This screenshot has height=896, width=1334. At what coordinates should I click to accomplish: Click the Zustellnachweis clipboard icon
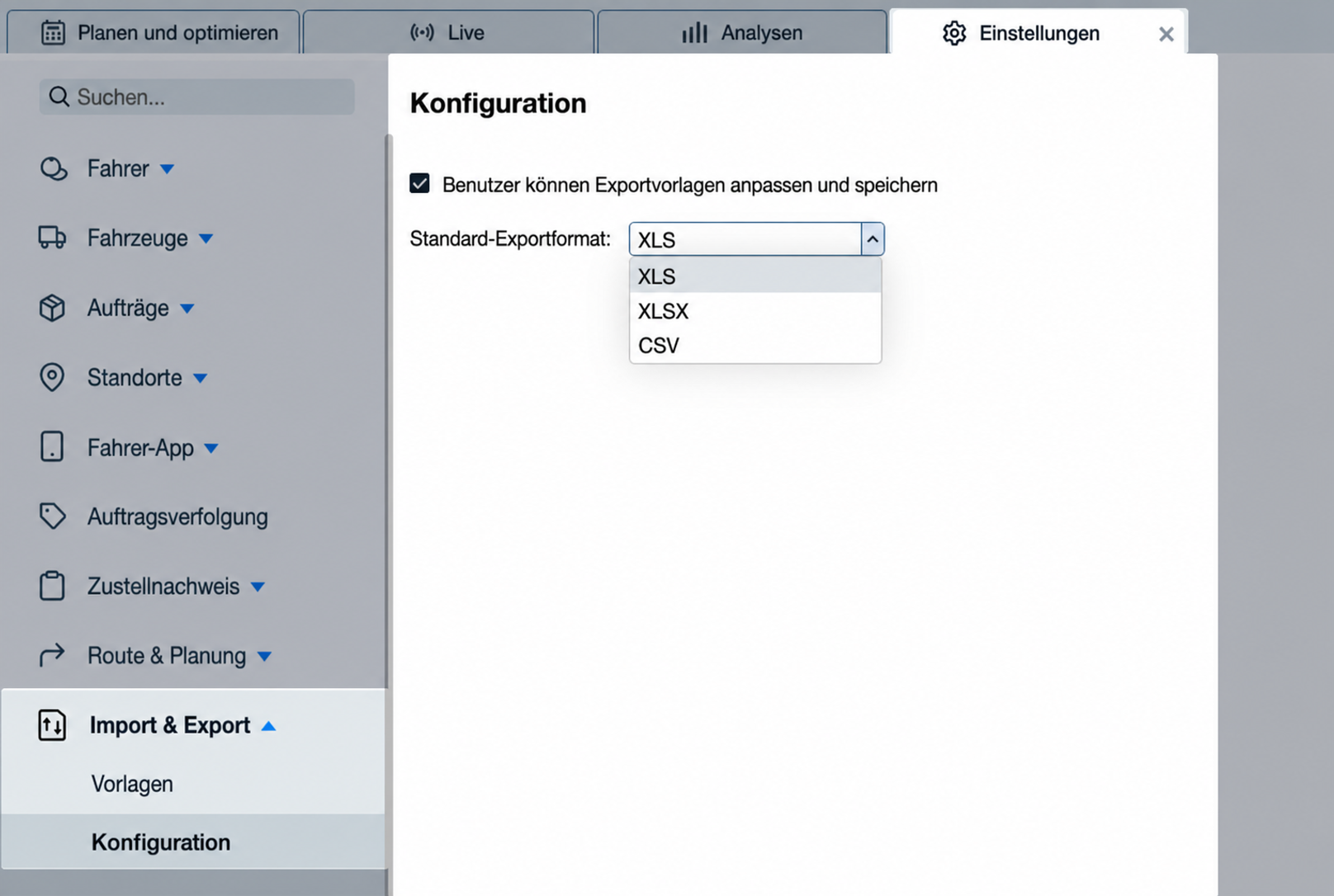pyautogui.click(x=52, y=586)
